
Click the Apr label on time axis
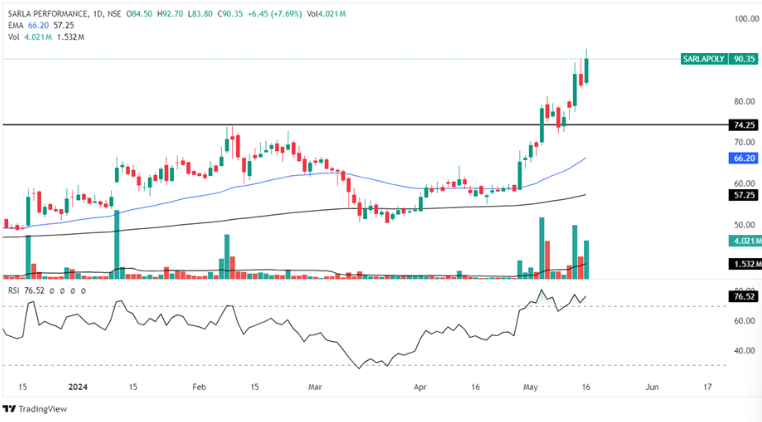click(420, 385)
